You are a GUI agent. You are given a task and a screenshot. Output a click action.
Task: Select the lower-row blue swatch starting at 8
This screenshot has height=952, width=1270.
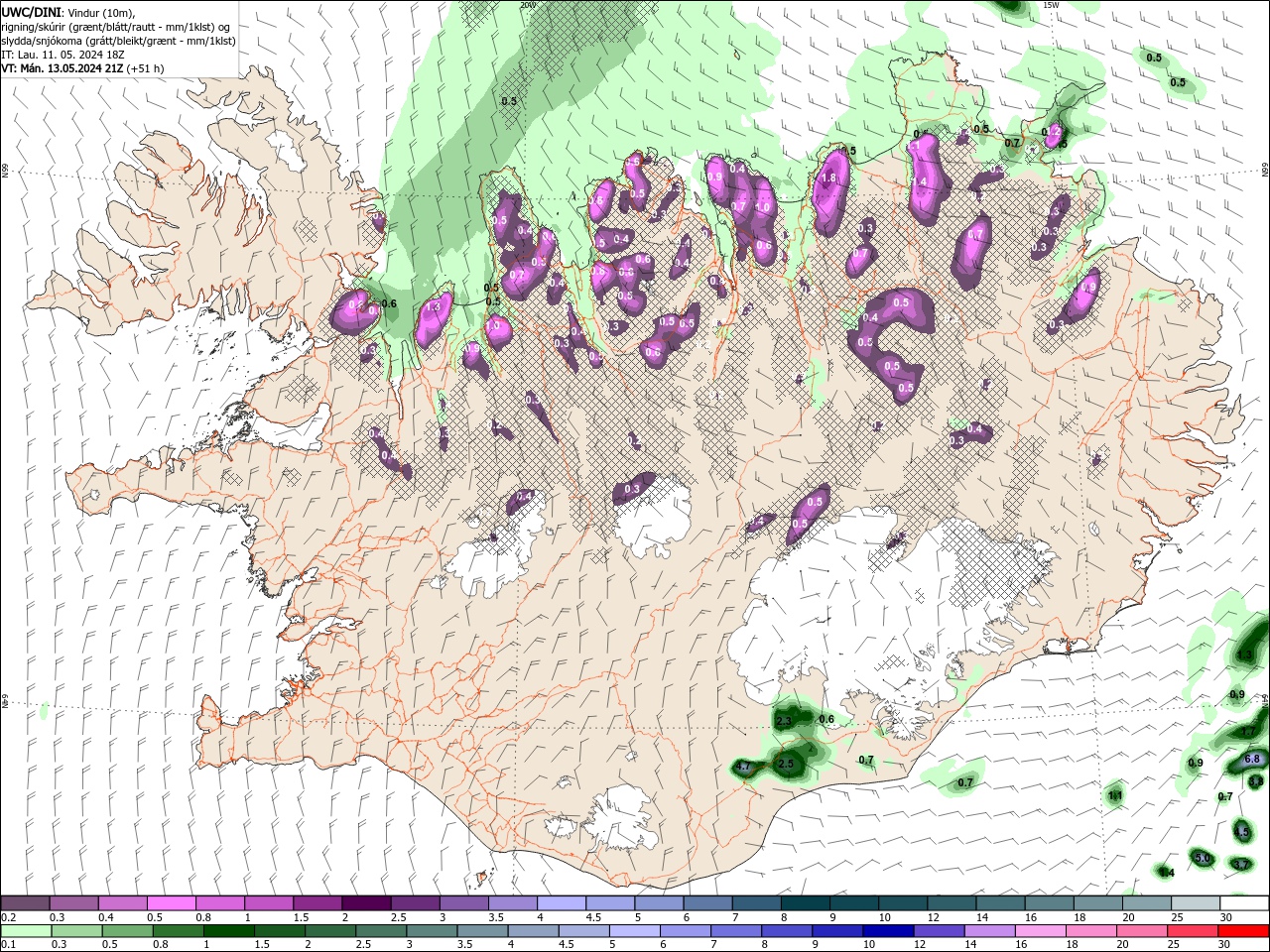(x=786, y=931)
